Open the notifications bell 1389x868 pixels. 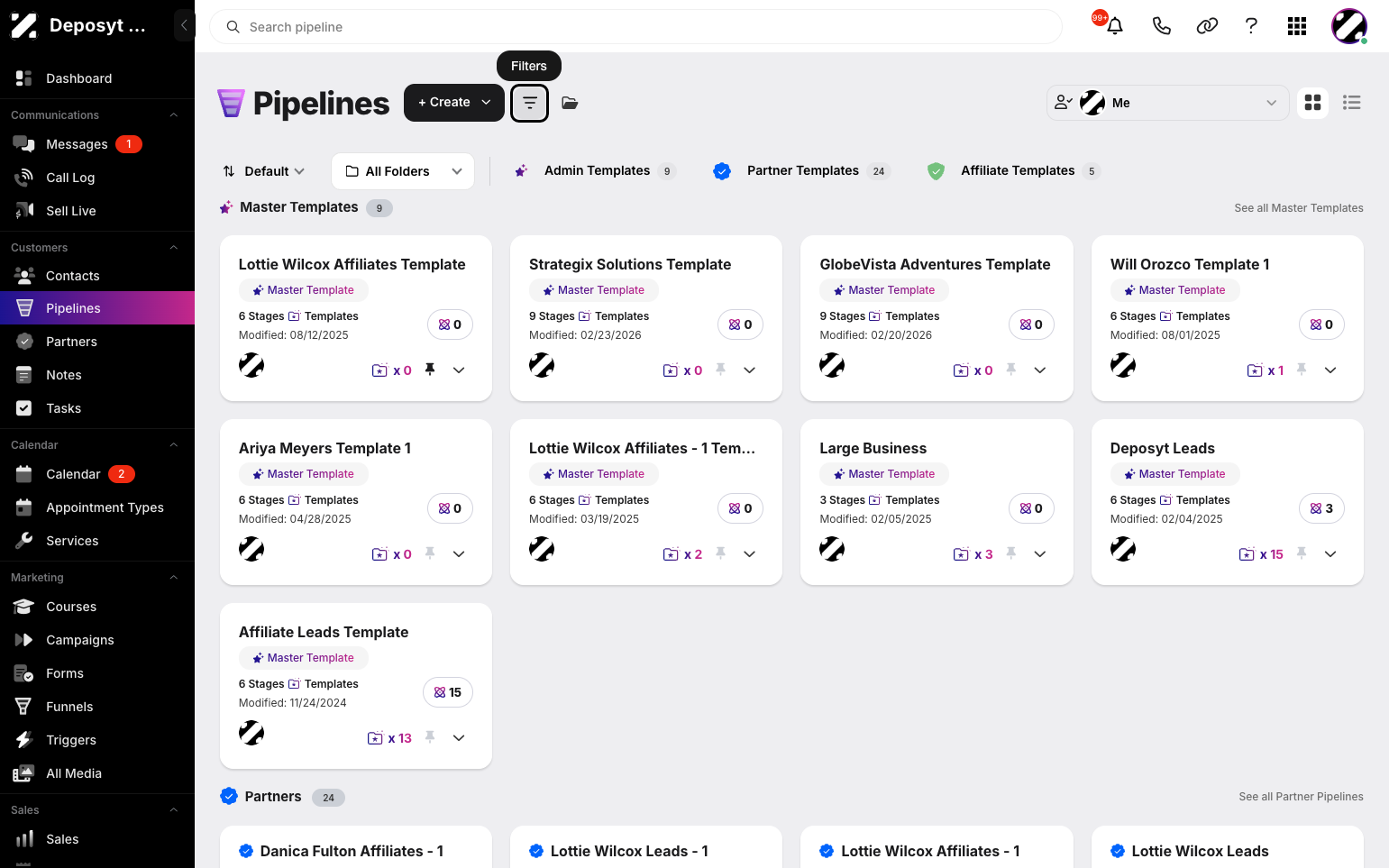[x=1115, y=26]
